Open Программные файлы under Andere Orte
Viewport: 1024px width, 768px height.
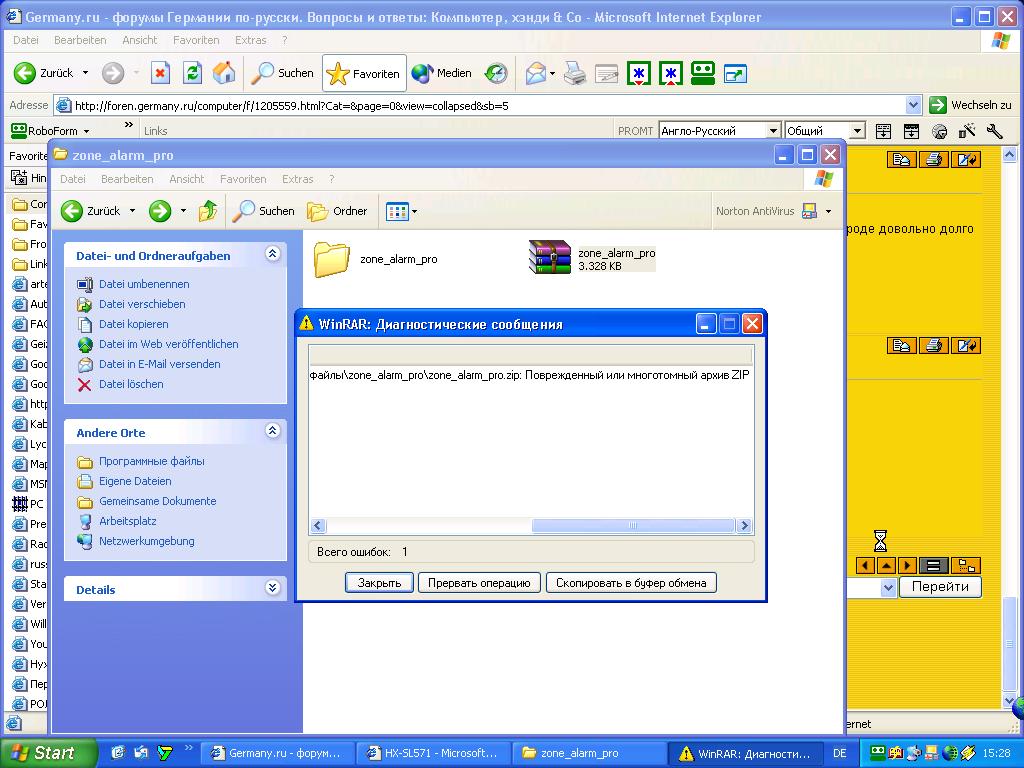pos(152,461)
